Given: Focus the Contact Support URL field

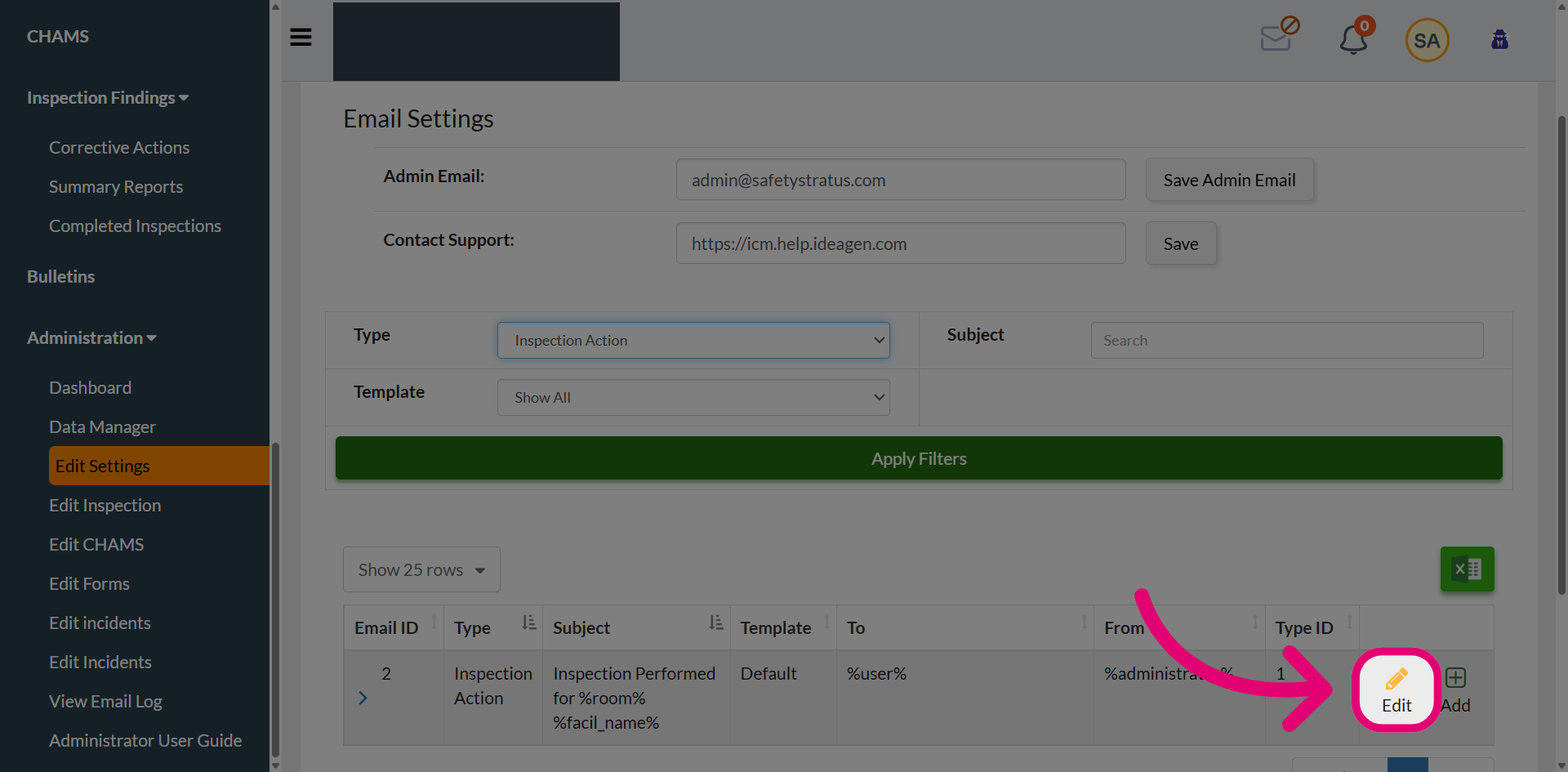Looking at the screenshot, I should (x=901, y=243).
